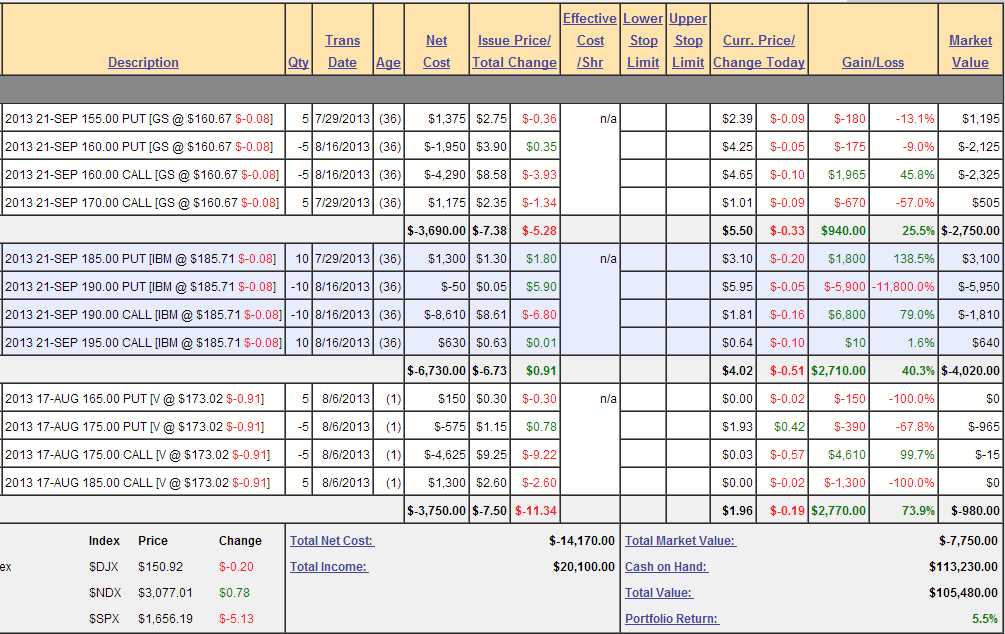1005x634 pixels.
Task: Click the Market Value column header
Action: coord(970,51)
